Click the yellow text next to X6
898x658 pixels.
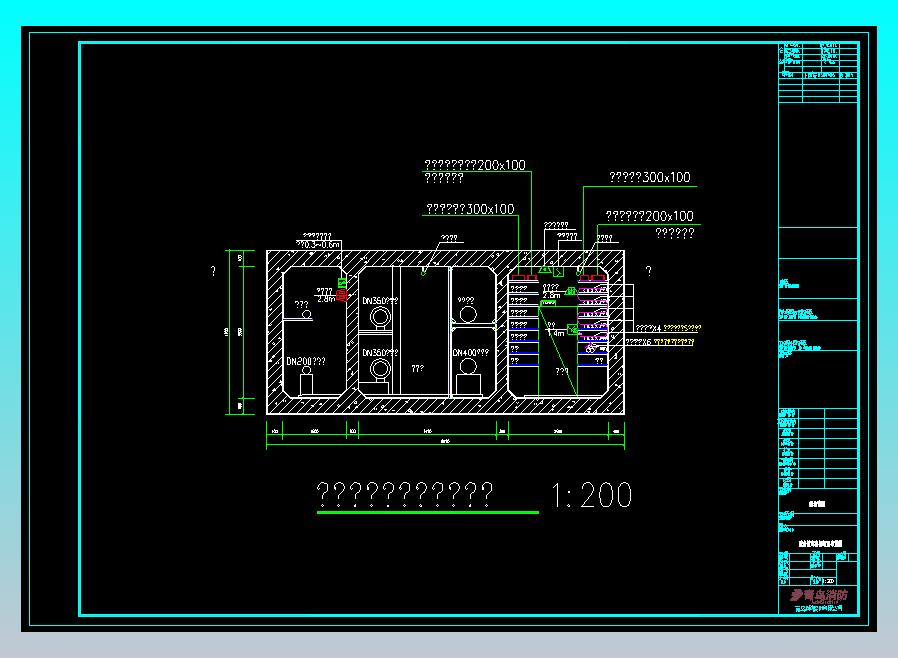tap(674, 342)
